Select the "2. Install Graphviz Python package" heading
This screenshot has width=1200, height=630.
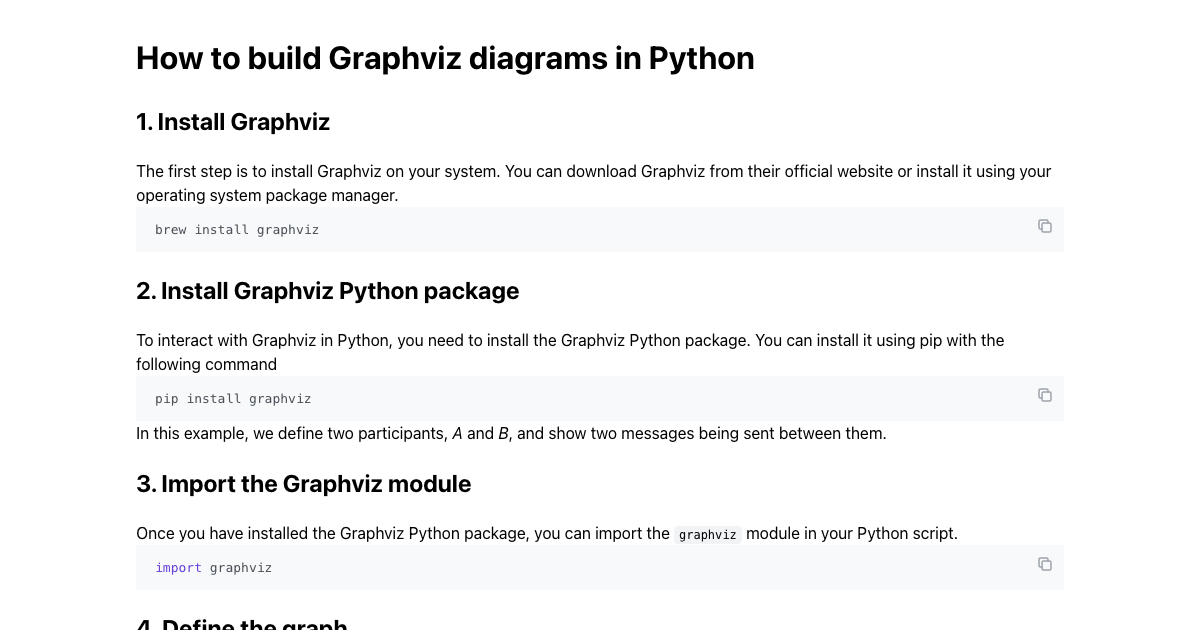click(x=327, y=291)
